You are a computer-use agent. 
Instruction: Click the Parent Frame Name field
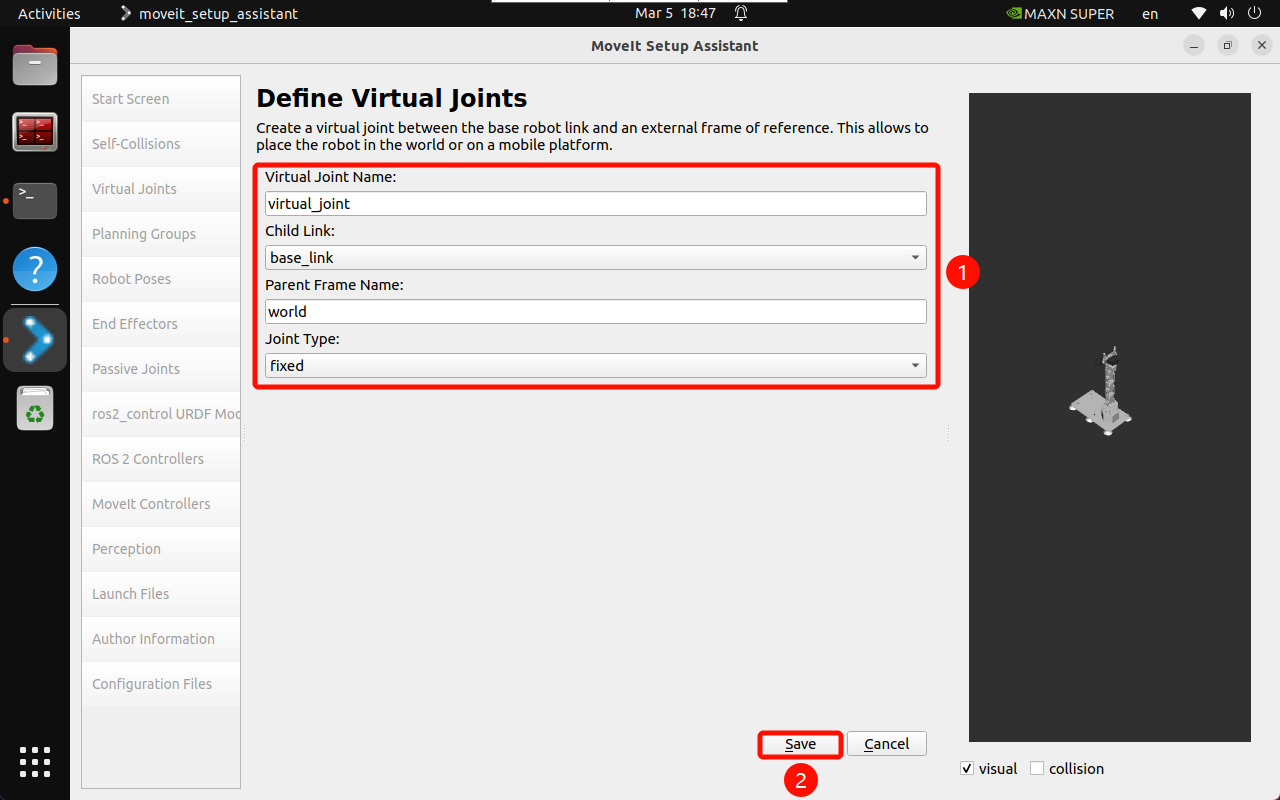click(x=596, y=311)
